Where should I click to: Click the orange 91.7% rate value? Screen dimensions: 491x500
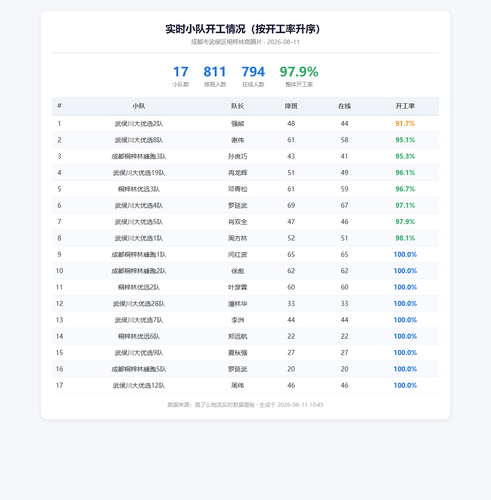(405, 124)
